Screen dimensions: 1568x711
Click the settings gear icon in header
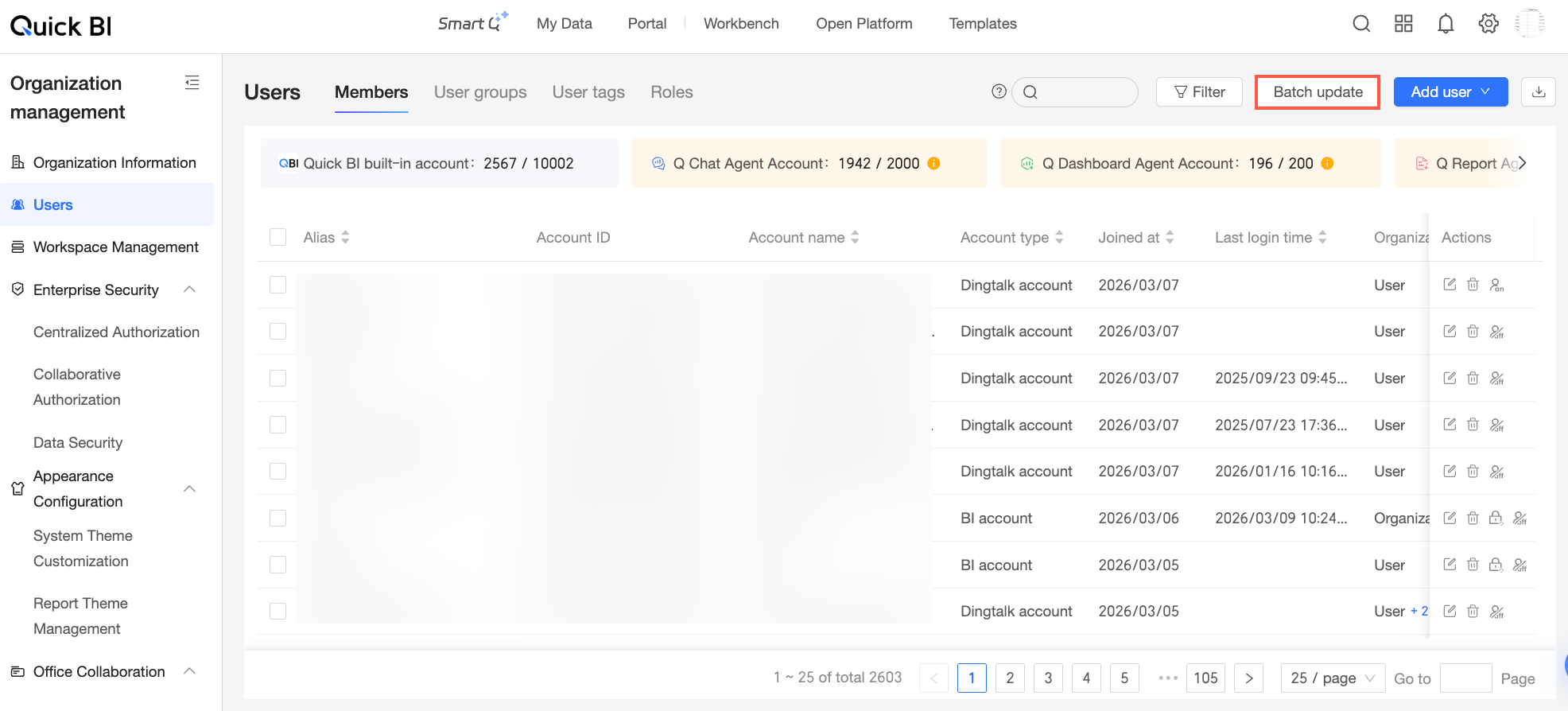coord(1488,24)
